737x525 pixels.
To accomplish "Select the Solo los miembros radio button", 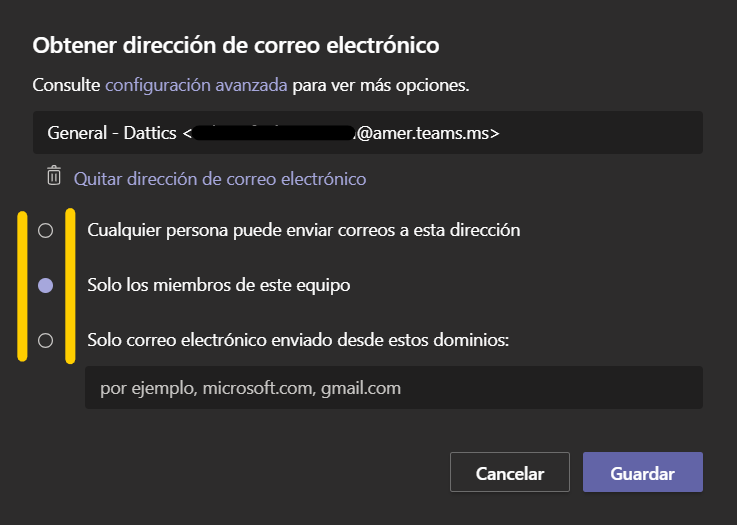I will tap(45, 285).
